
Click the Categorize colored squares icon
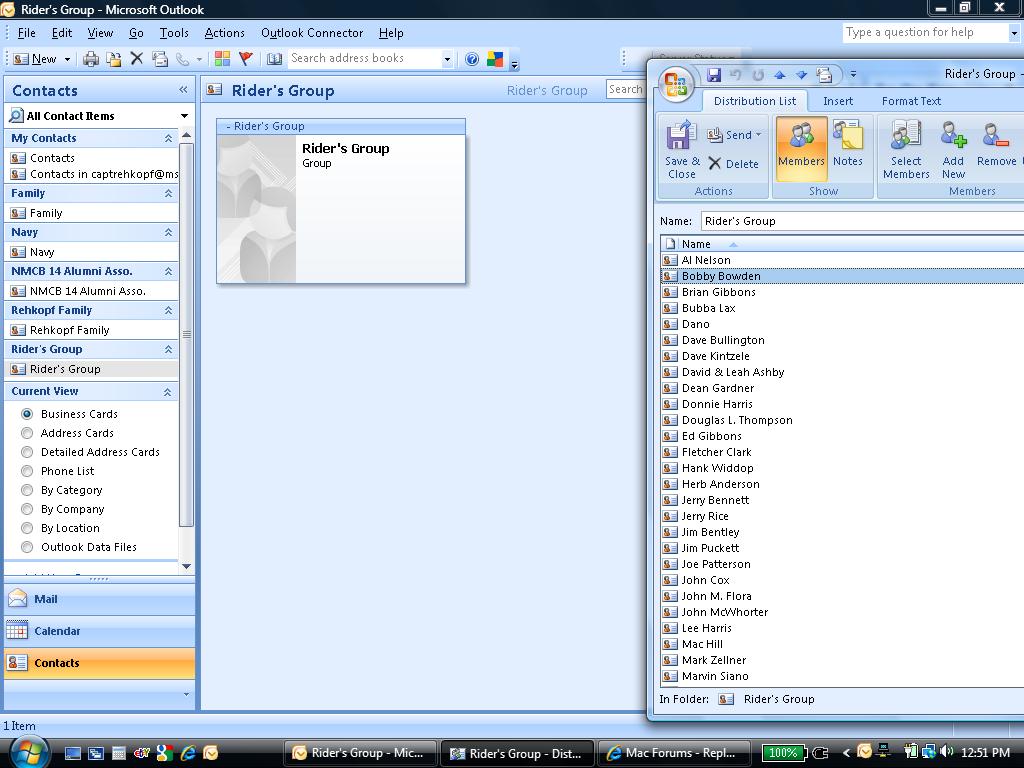tap(222, 59)
